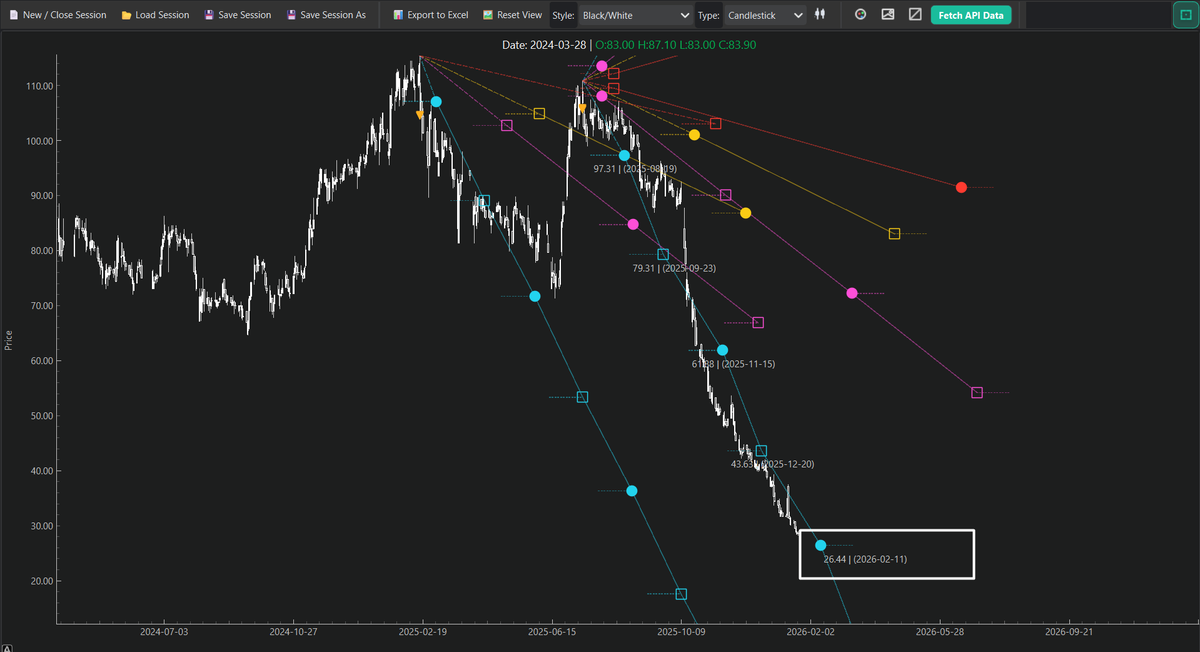Image resolution: width=1200 pixels, height=652 pixels.
Task: Click the small A icon in bottom-left corner
Action: pos(7,646)
